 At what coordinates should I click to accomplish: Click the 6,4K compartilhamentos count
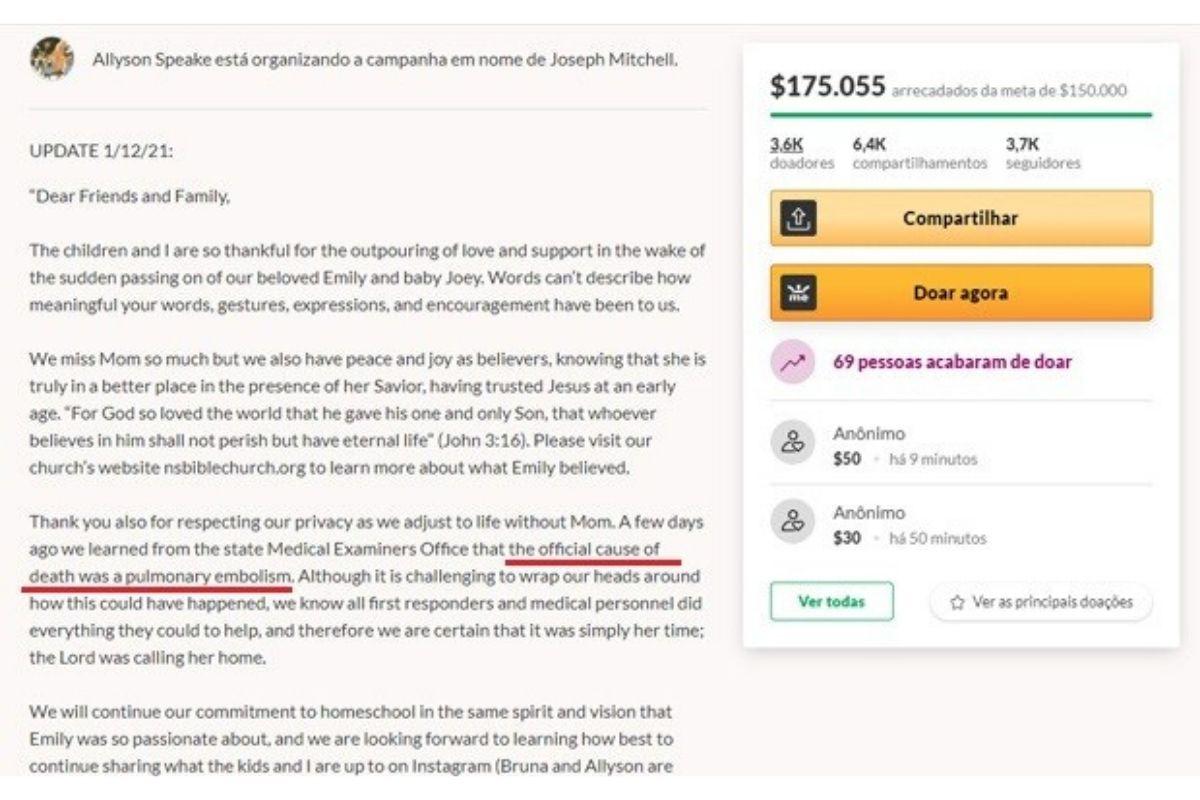pyautogui.click(x=869, y=144)
